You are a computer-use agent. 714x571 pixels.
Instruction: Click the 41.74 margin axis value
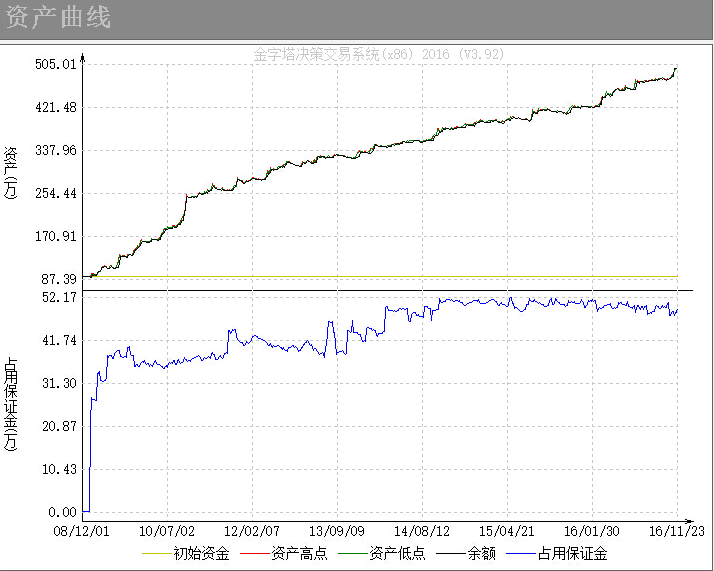click(x=59, y=340)
